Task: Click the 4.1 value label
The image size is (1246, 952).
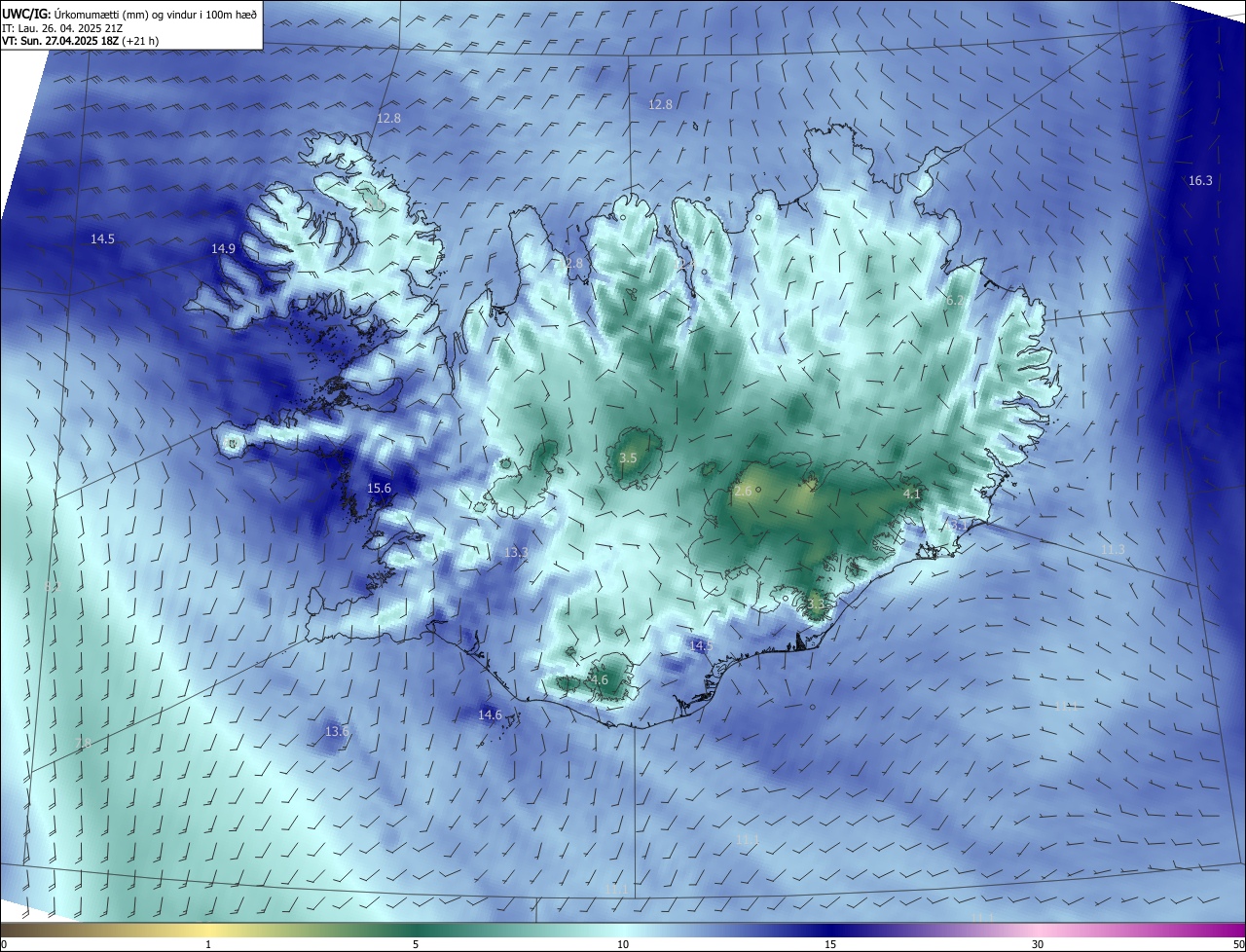Action: [x=912, y=494]
